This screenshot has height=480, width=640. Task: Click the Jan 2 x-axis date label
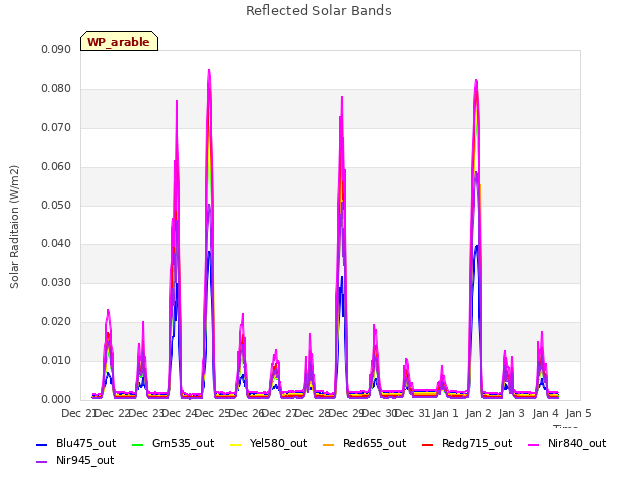(x=478, y=413)
